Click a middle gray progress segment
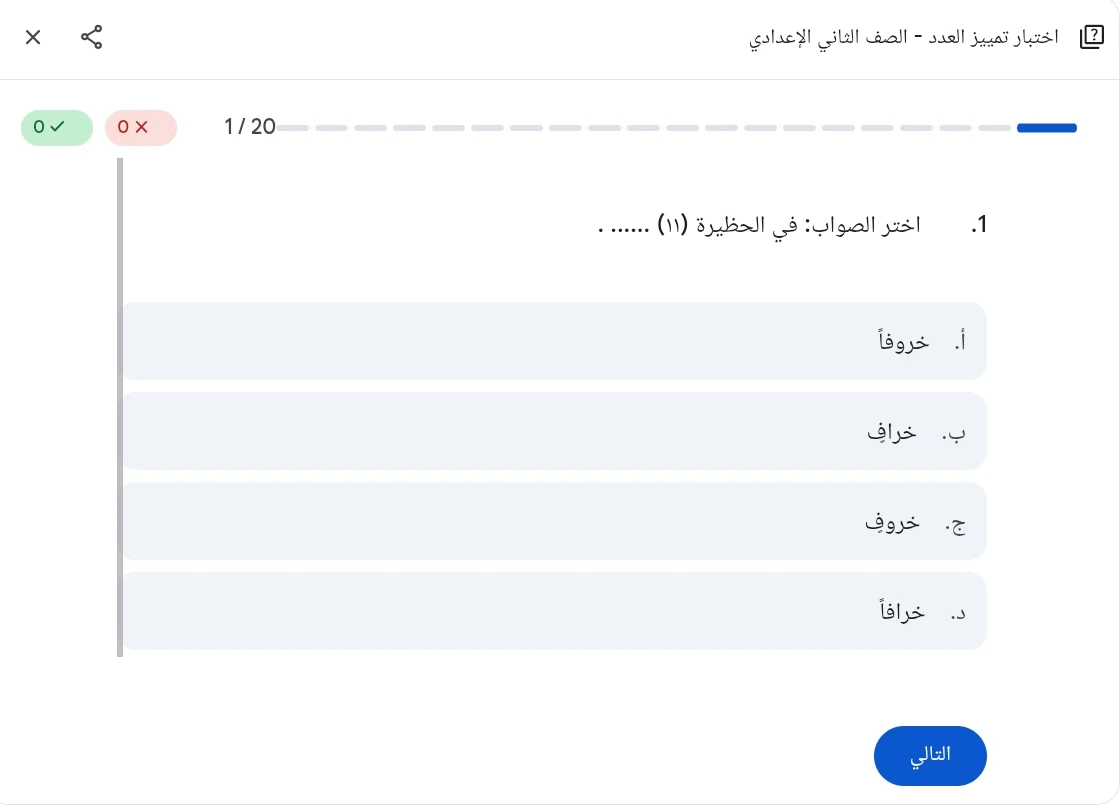This screenshot has width=1120, height=807. coord(643,128)
